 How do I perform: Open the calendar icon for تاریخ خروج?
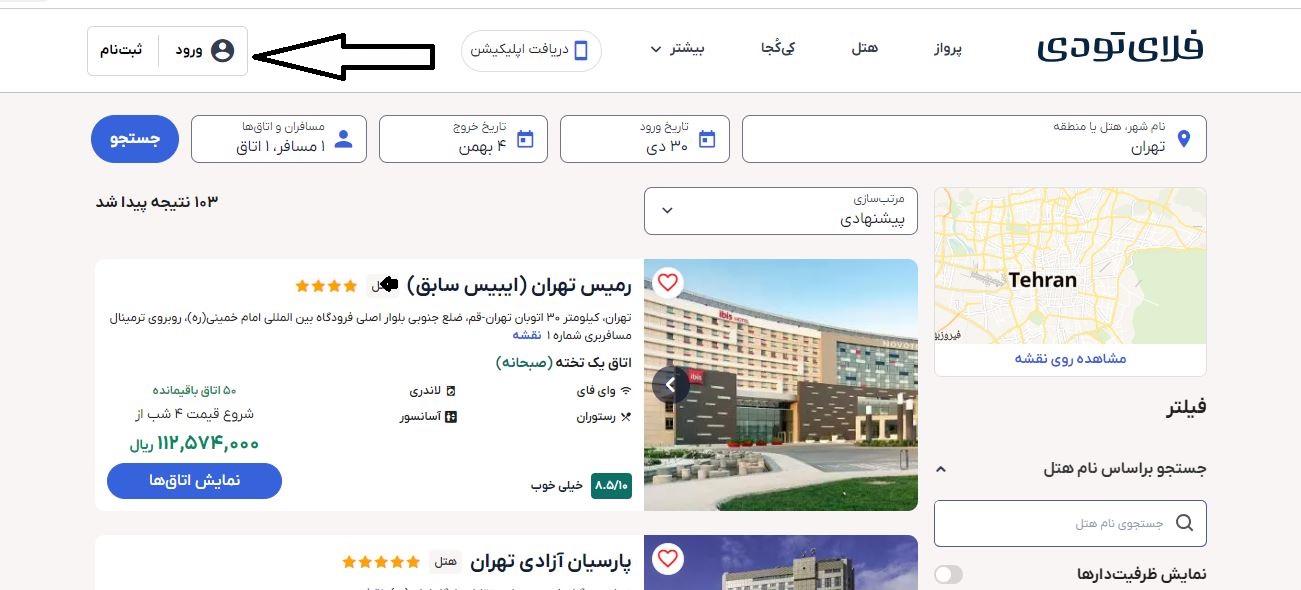click(525, 139)
